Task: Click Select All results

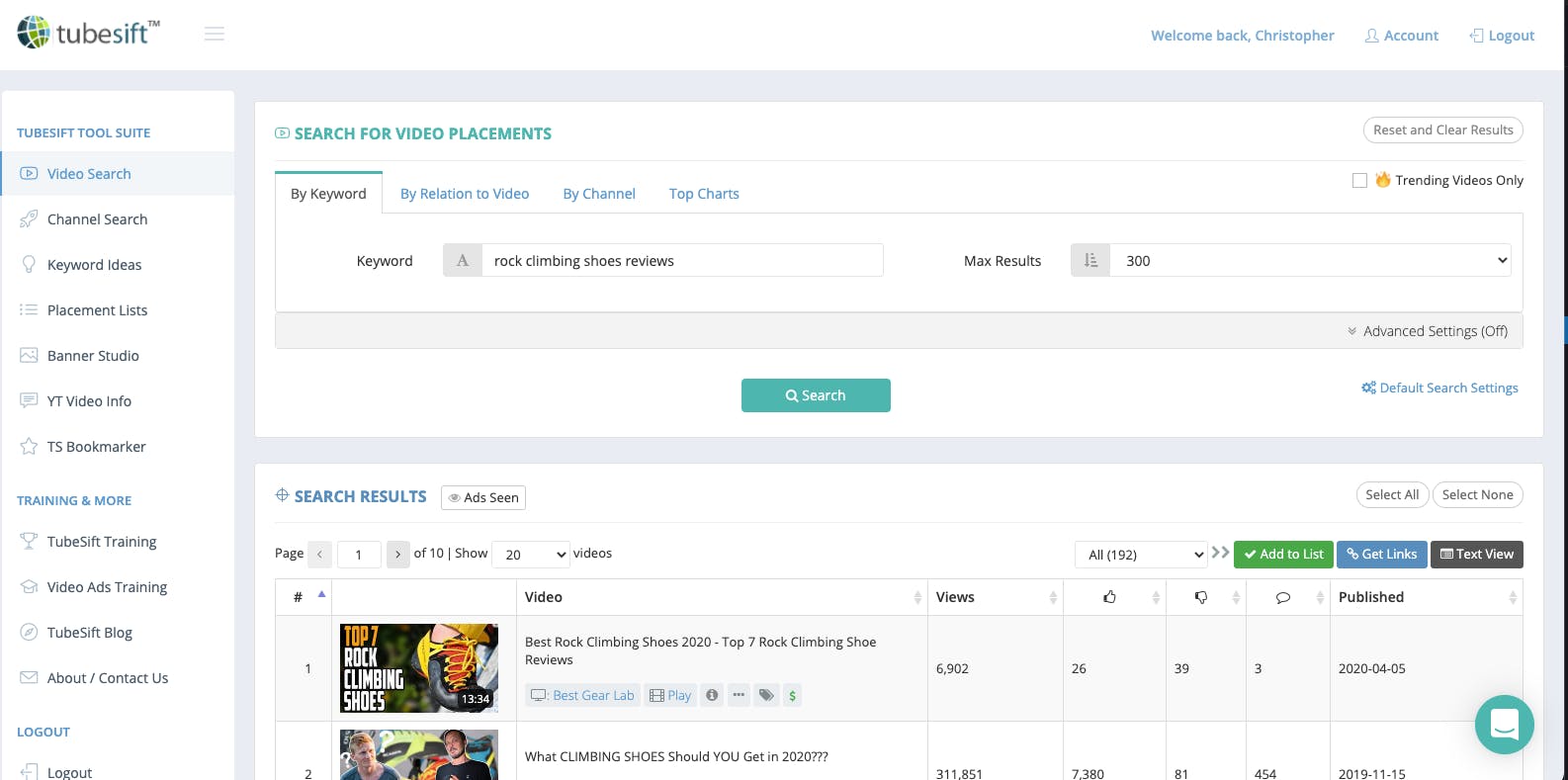Action: coord(1392,495)
